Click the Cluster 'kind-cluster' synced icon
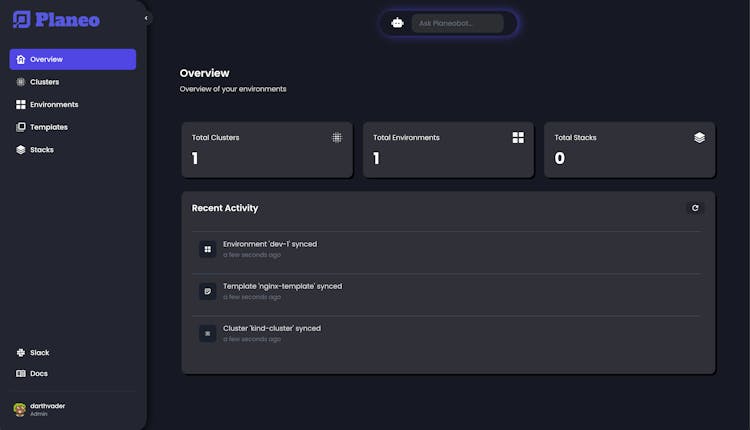750x430 pixels. [207, 333]
